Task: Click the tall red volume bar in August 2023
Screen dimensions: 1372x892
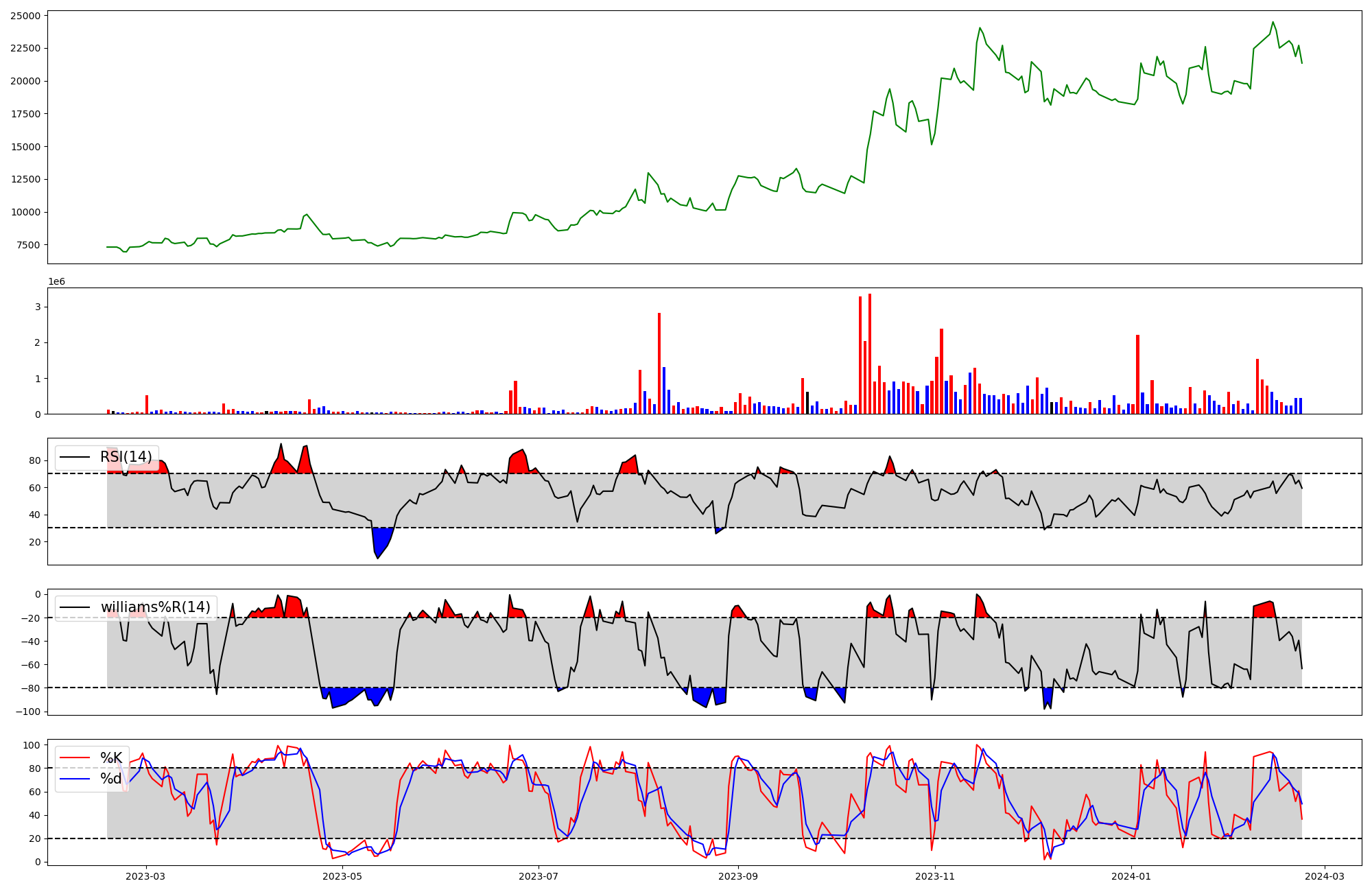Action: 659,364
